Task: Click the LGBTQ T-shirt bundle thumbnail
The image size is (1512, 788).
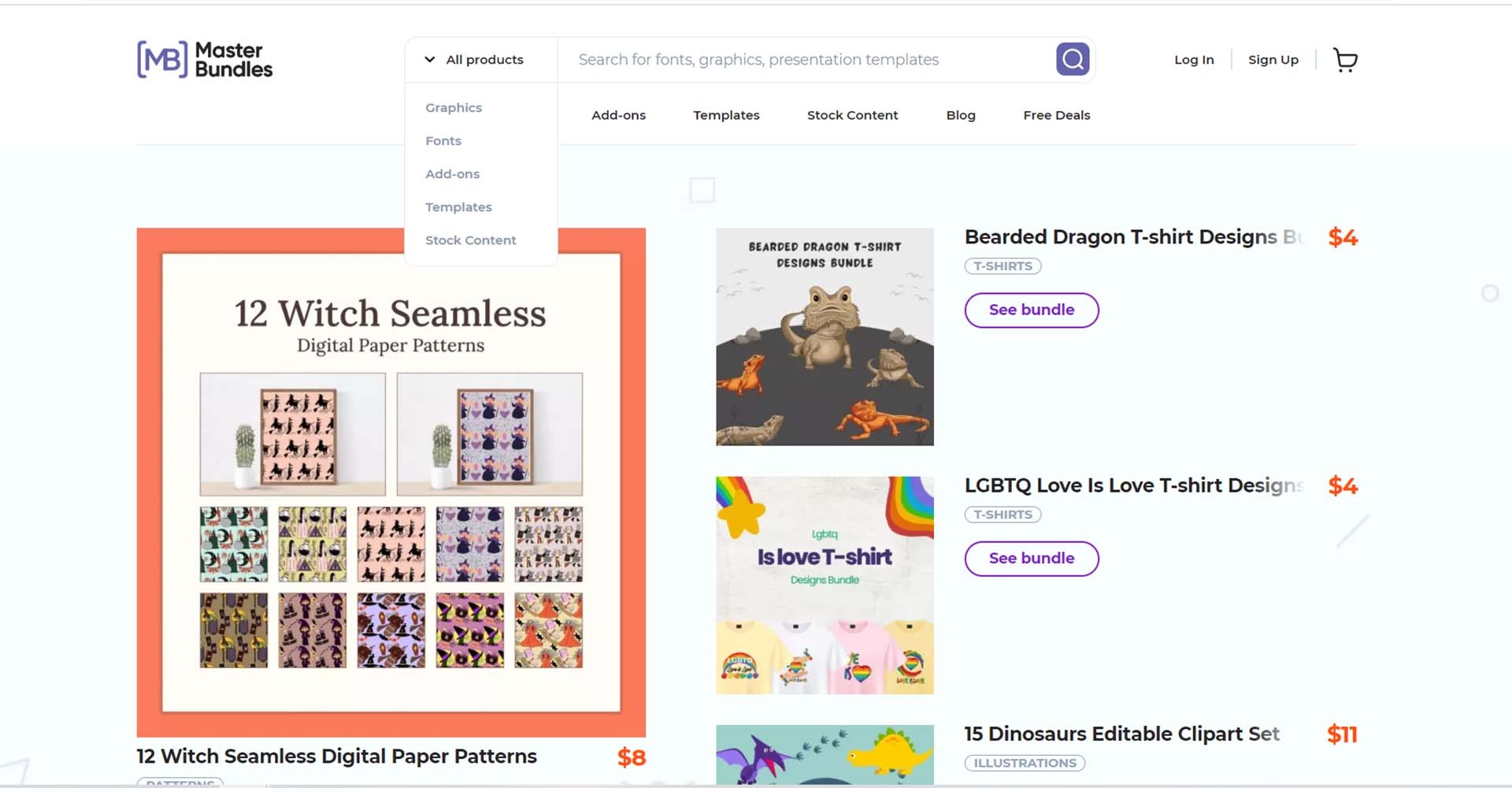Action: point(824,583)
